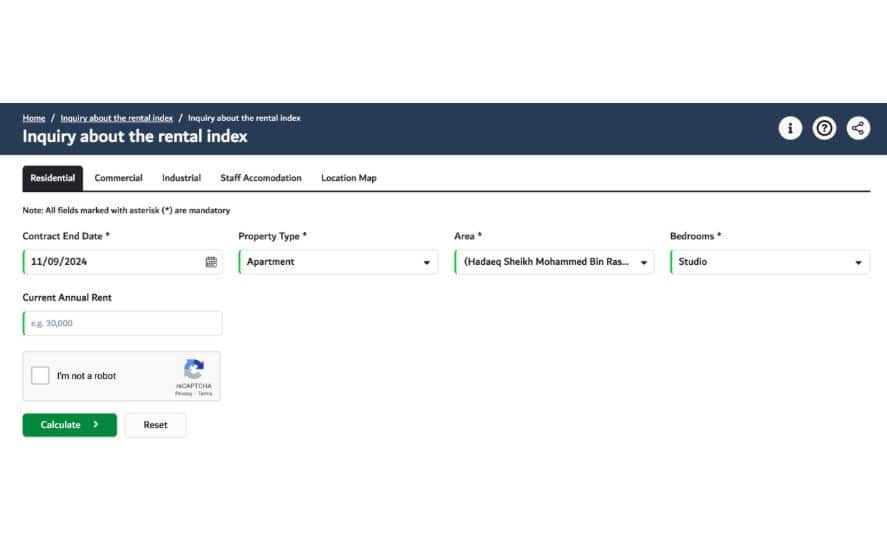Check the I'm not a robot box
Viewport: 887px width, 554px height.
click(x=40, y=376)
